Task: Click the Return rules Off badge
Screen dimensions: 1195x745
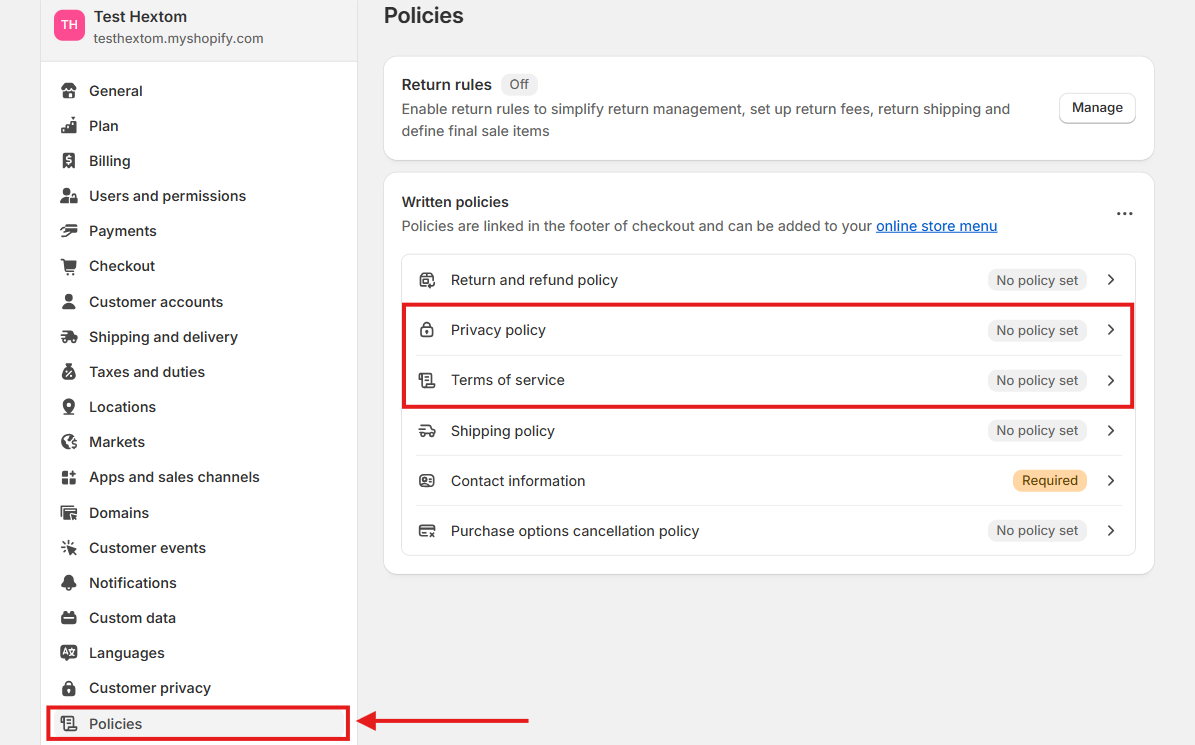Action: [519, 85]
